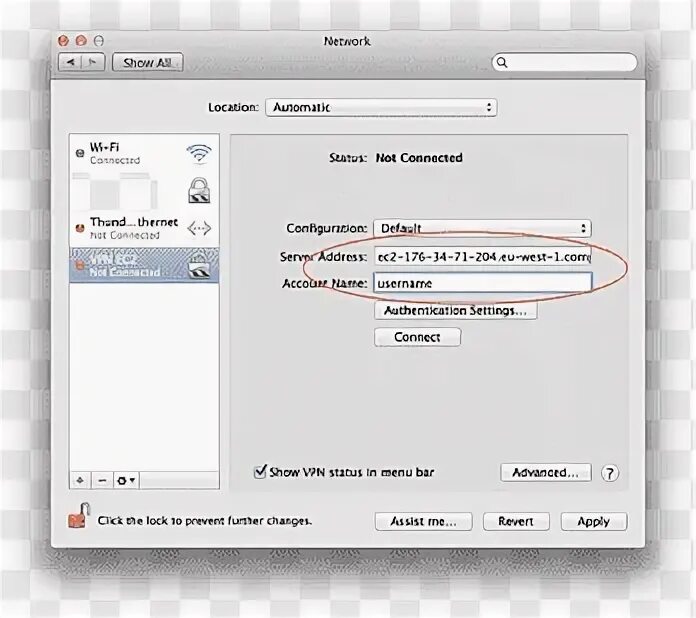Screen dimensions: 696x618
Task: Select the highlighted VPN Not Connected service
Action: 144,265
